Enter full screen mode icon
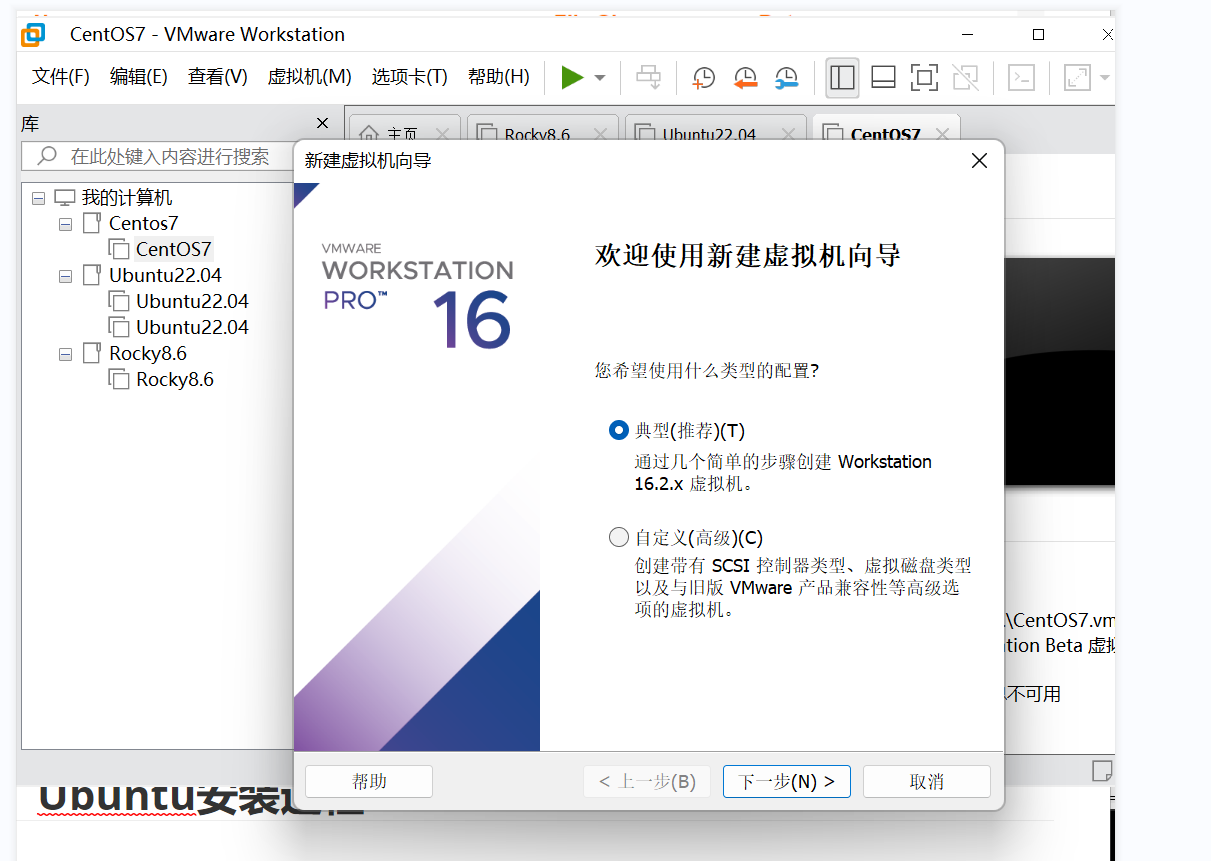Screen dimensions: 1211x861 click(924, 77)
